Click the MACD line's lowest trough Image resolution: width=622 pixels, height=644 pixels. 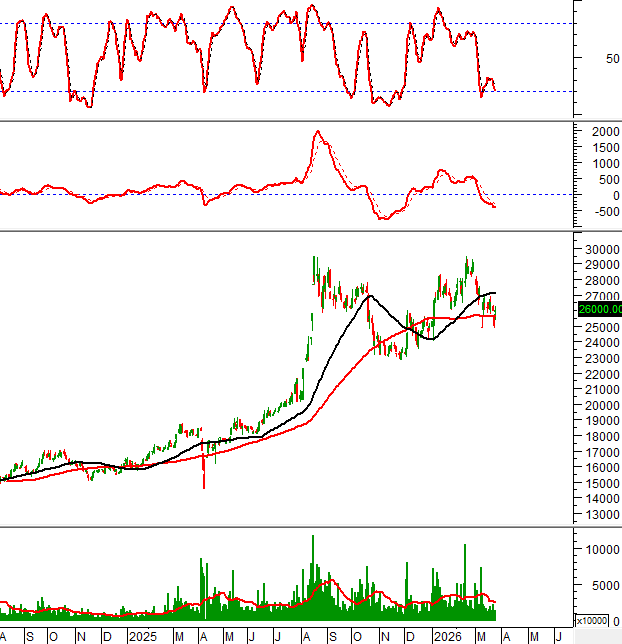(383, 217)
